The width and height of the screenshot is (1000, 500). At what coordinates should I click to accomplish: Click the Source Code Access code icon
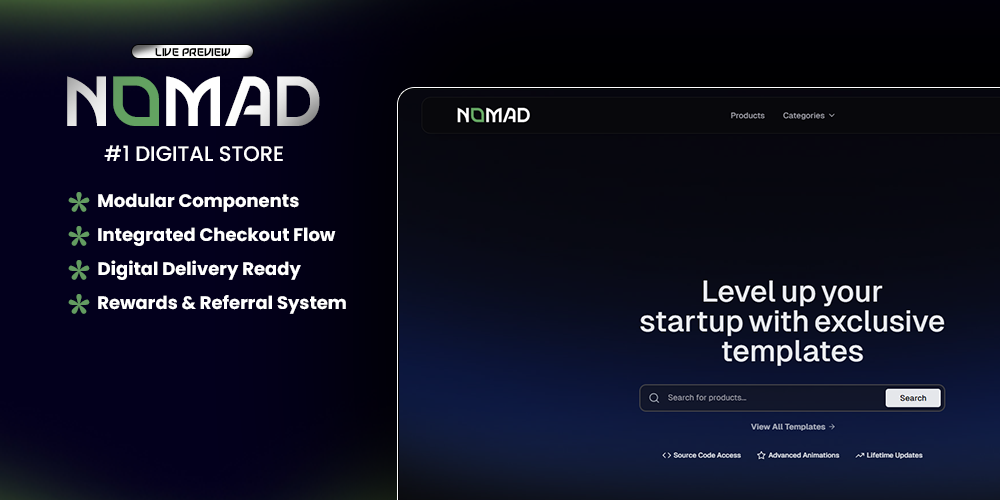tap(666, 455)
